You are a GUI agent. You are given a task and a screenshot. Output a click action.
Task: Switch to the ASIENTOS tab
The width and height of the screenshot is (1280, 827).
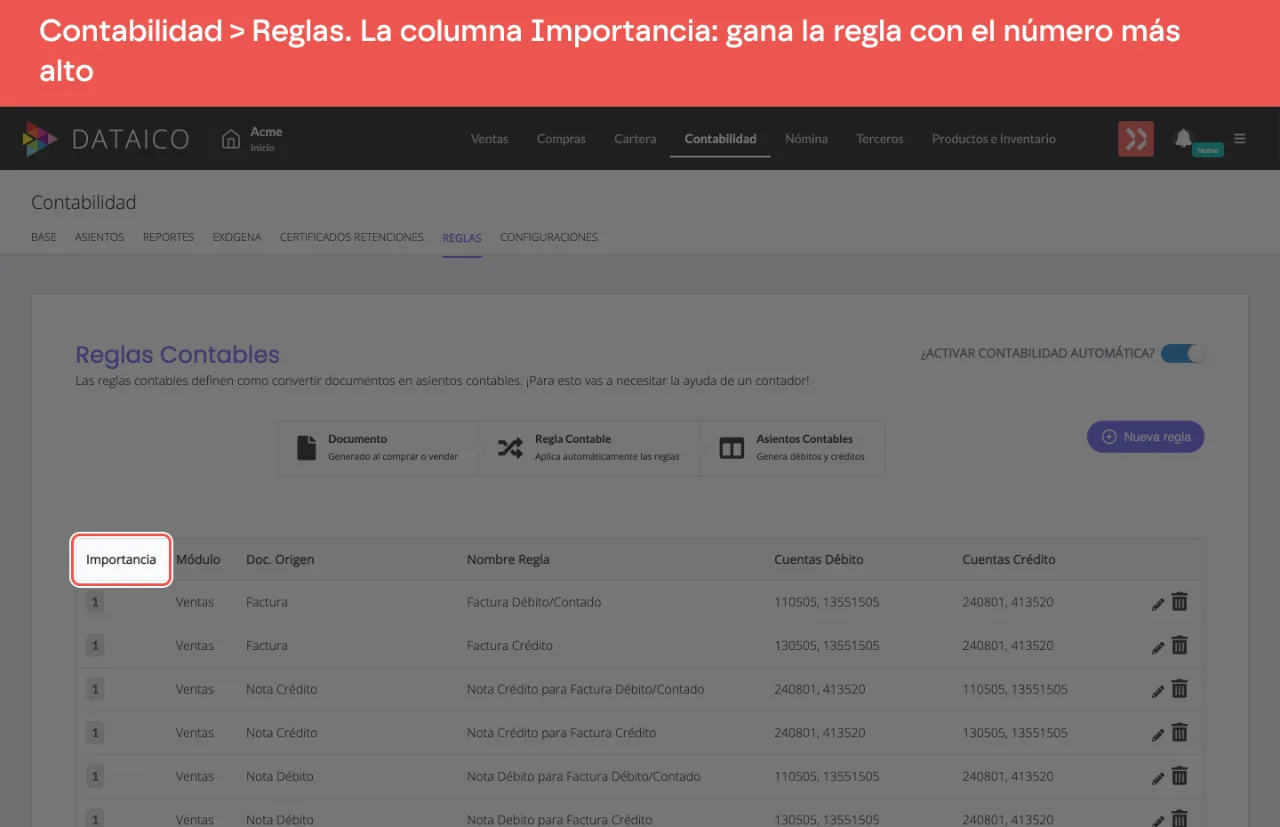point(99,237)
